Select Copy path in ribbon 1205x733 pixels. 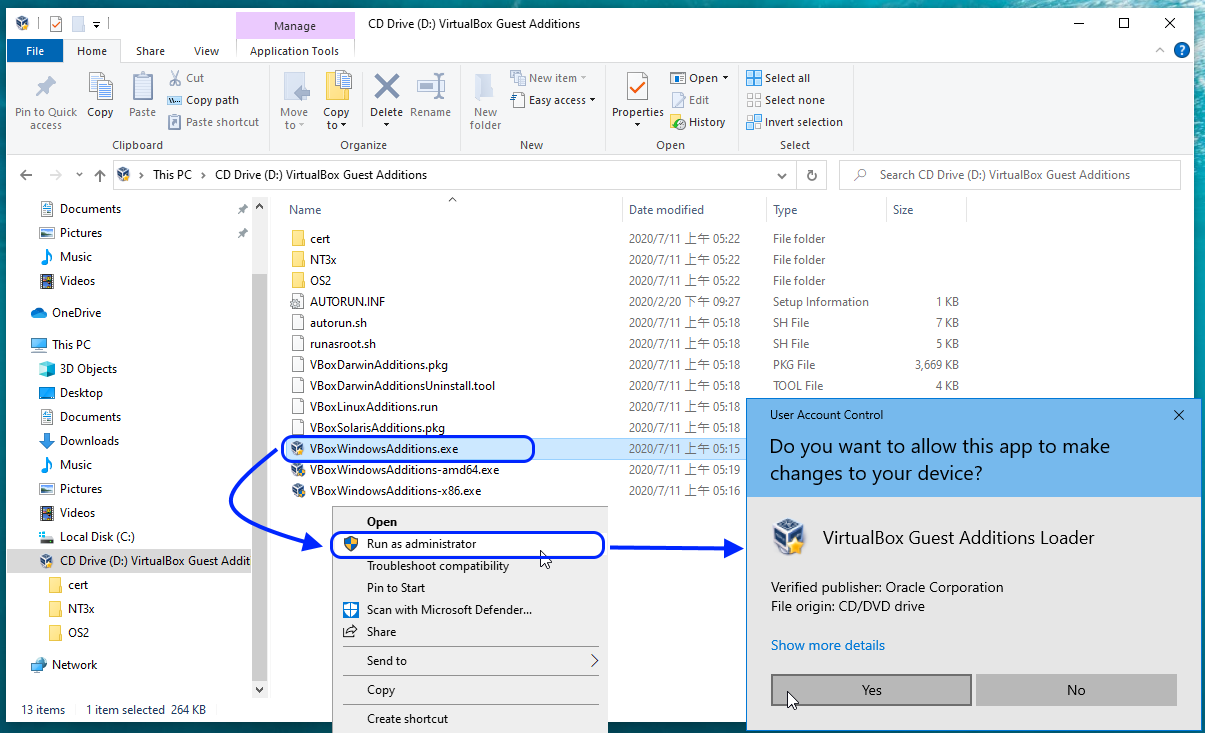(203, 100)
